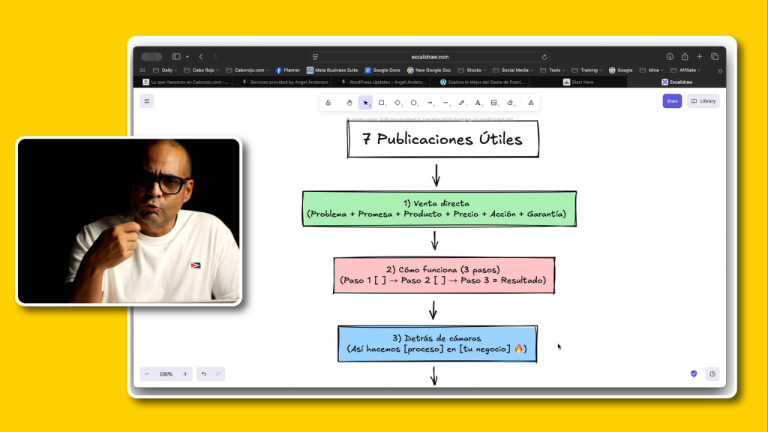Select the Rectangle shape tool
Screen dimensions: 768x432
[381, 102]
